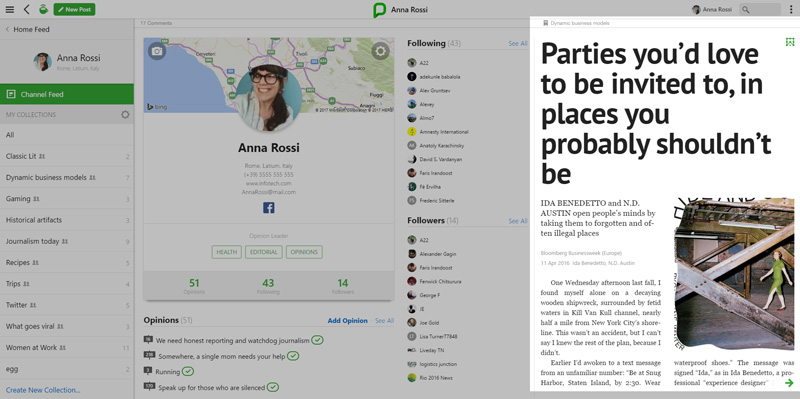800x399 pixels.
Task: Select the EDITORIAL tag
Action: point(264,252)
